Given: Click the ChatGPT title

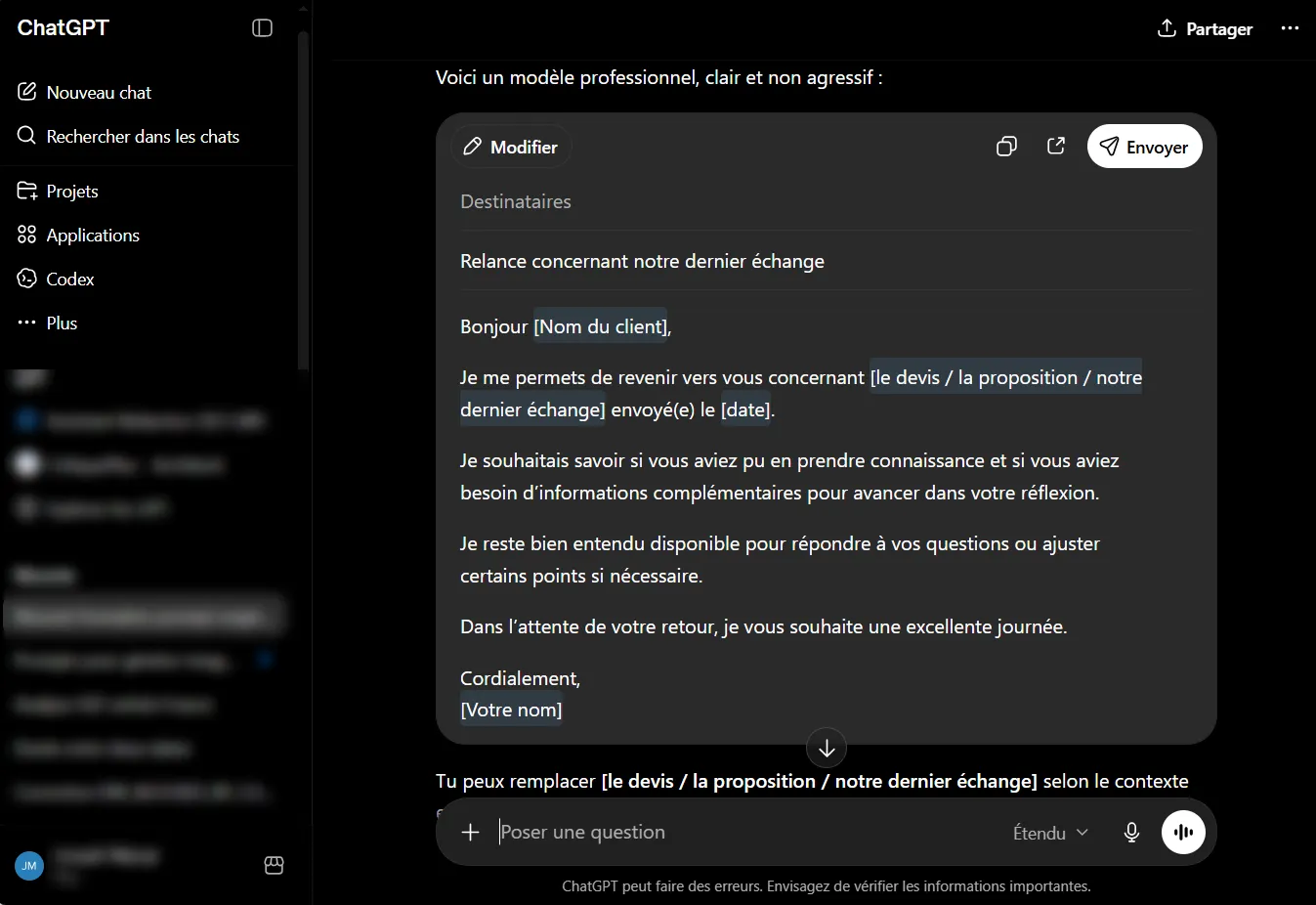Looking at the screenshot, I should pyautogui.click(x=64, y=27).
